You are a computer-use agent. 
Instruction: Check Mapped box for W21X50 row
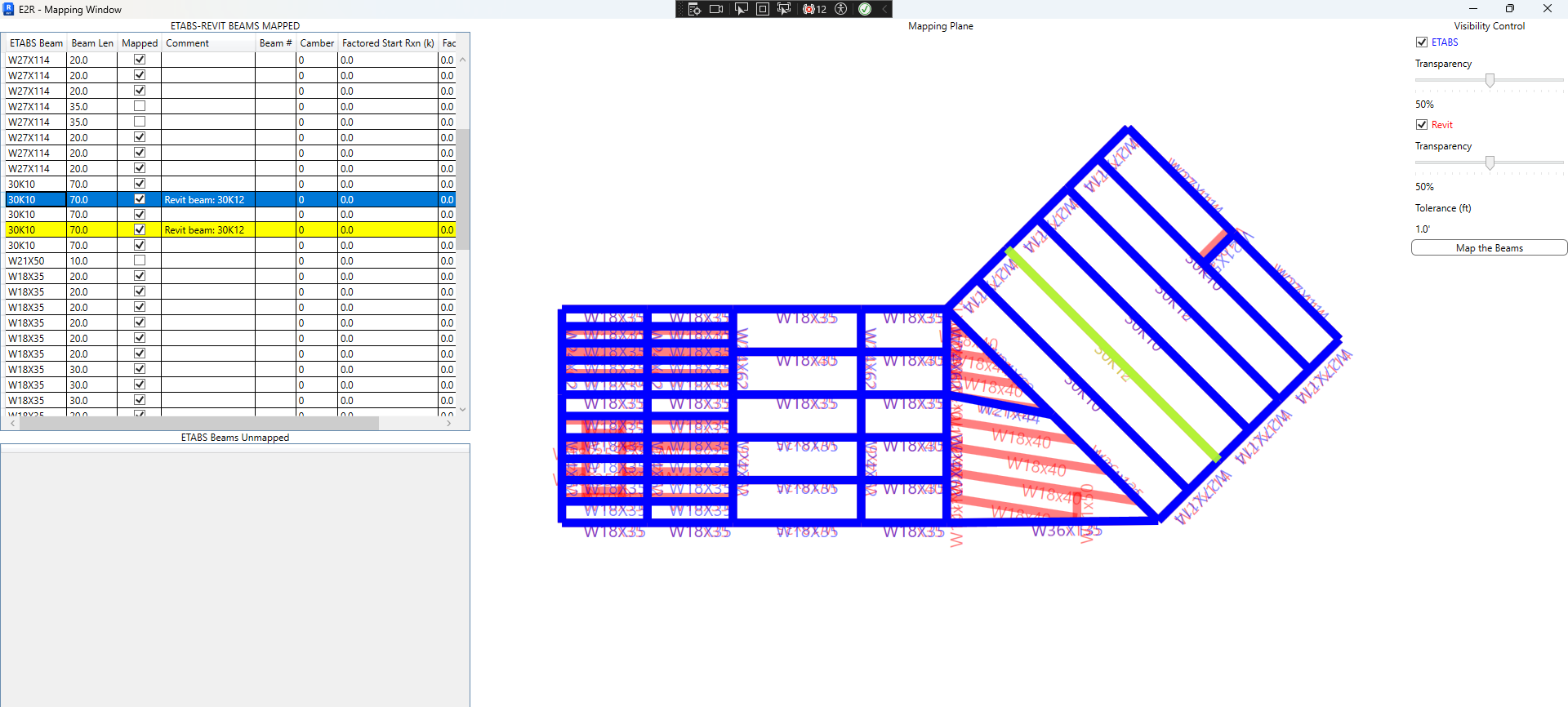coord(140,260)
